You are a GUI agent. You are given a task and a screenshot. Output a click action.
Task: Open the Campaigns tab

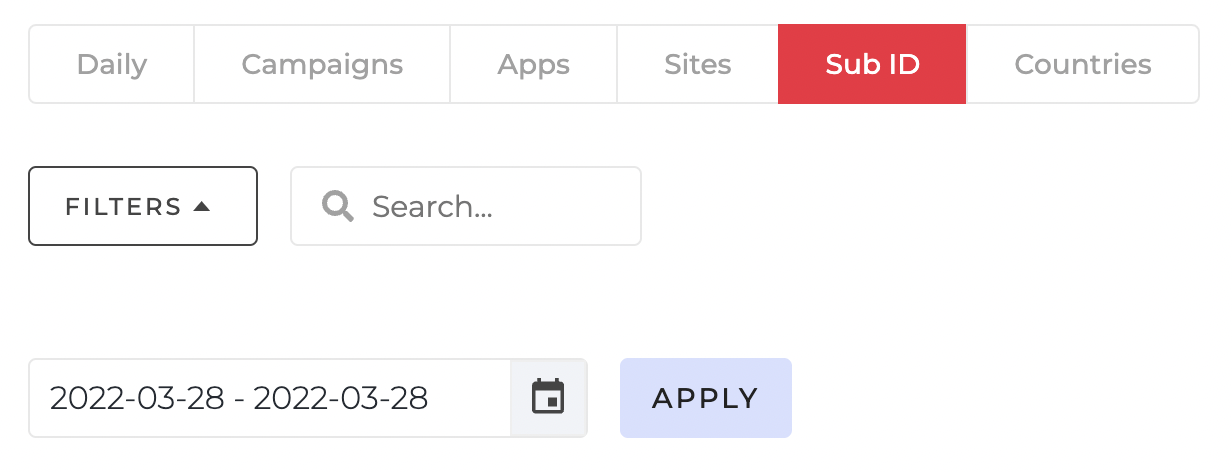tap(322, 64)
